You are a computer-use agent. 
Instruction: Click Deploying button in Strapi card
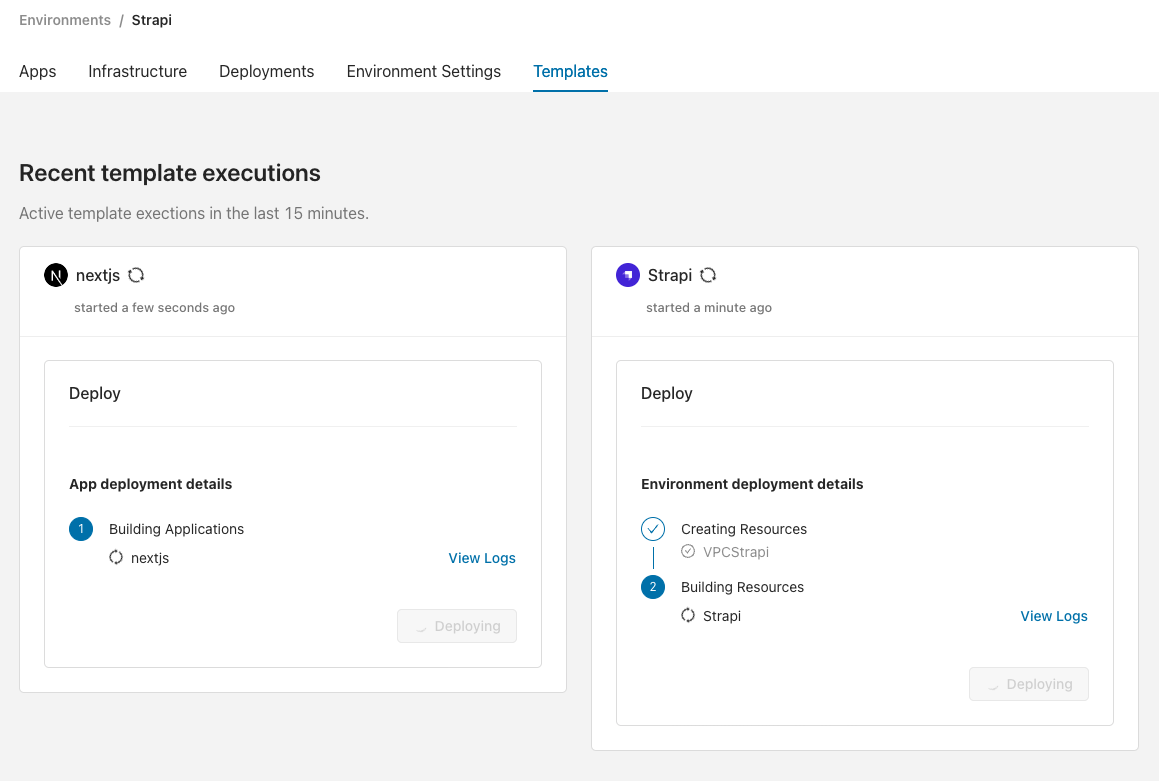tap(1029, 684)
